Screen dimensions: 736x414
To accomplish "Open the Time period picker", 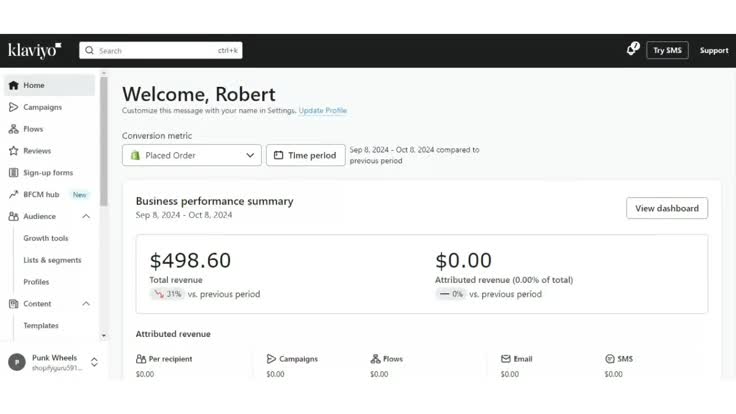I will pyautogui.click(x=305, y=155).
